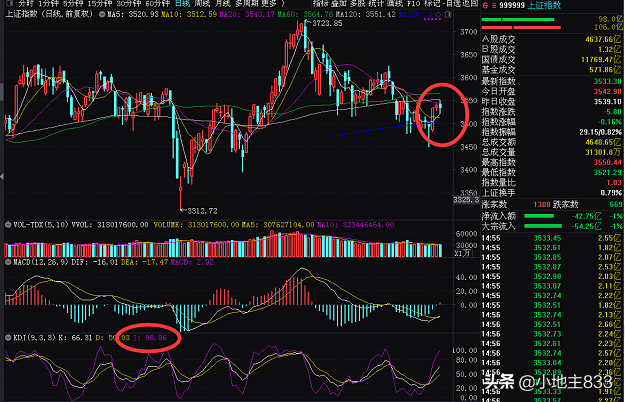This screenshot has height=402, width=625.
Task: Click 上证指数(日线,前复权) chart title
Action: click(49, 14)
